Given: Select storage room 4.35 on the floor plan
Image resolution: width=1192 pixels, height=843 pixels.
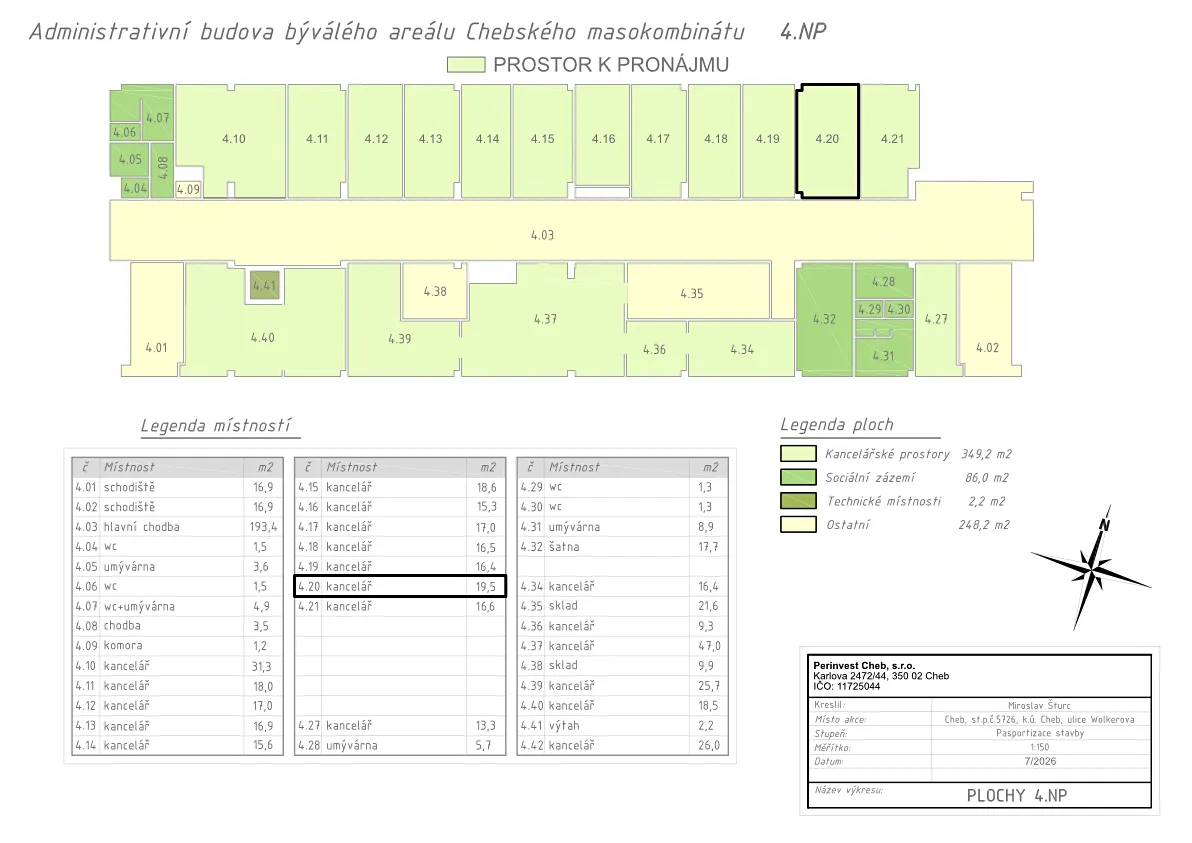Looking at the screenshot, I should pyautogui.click(x=698, y=292).
